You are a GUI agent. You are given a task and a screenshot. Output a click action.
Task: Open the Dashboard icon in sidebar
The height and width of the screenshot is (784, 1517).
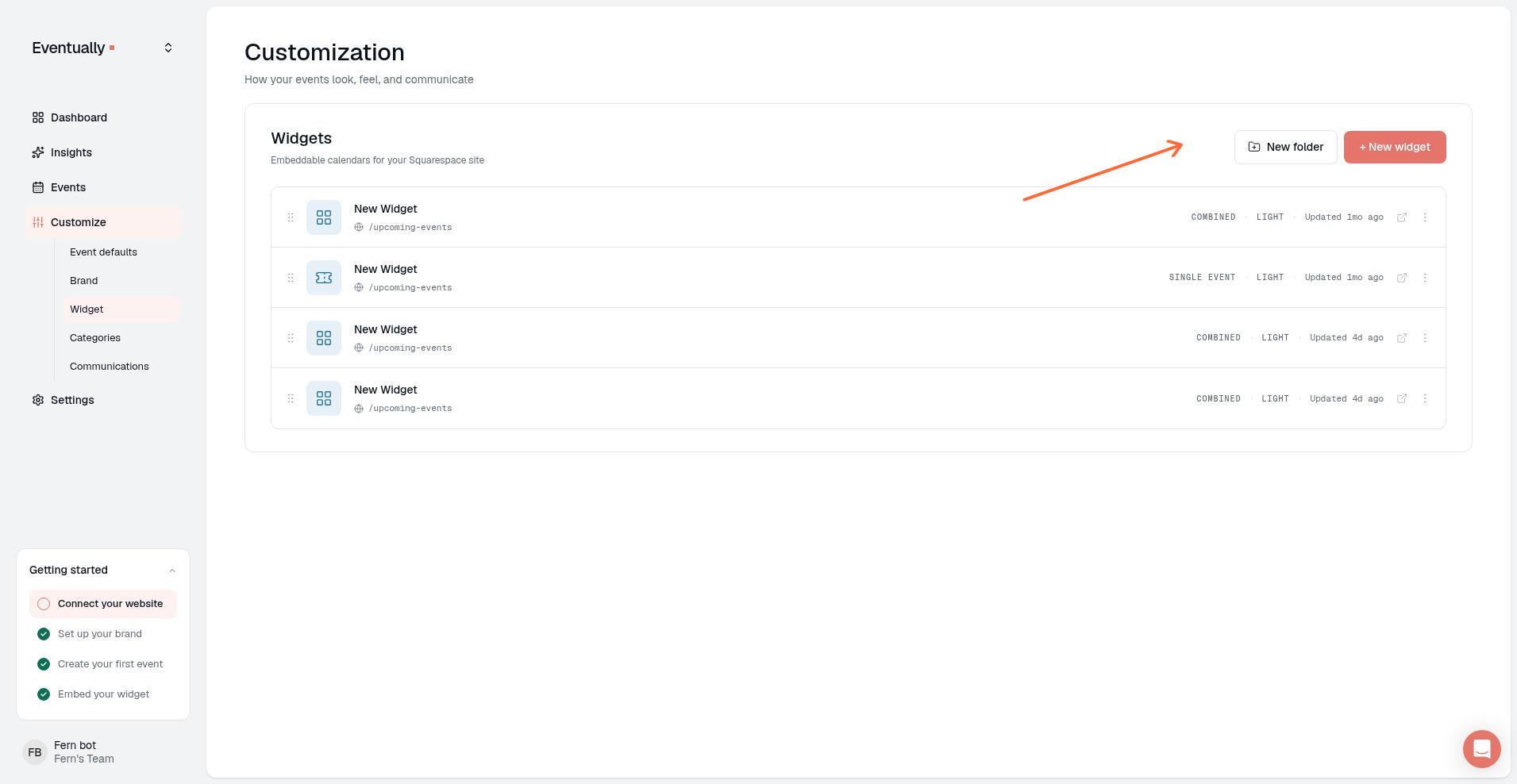(x=38, y=117)
